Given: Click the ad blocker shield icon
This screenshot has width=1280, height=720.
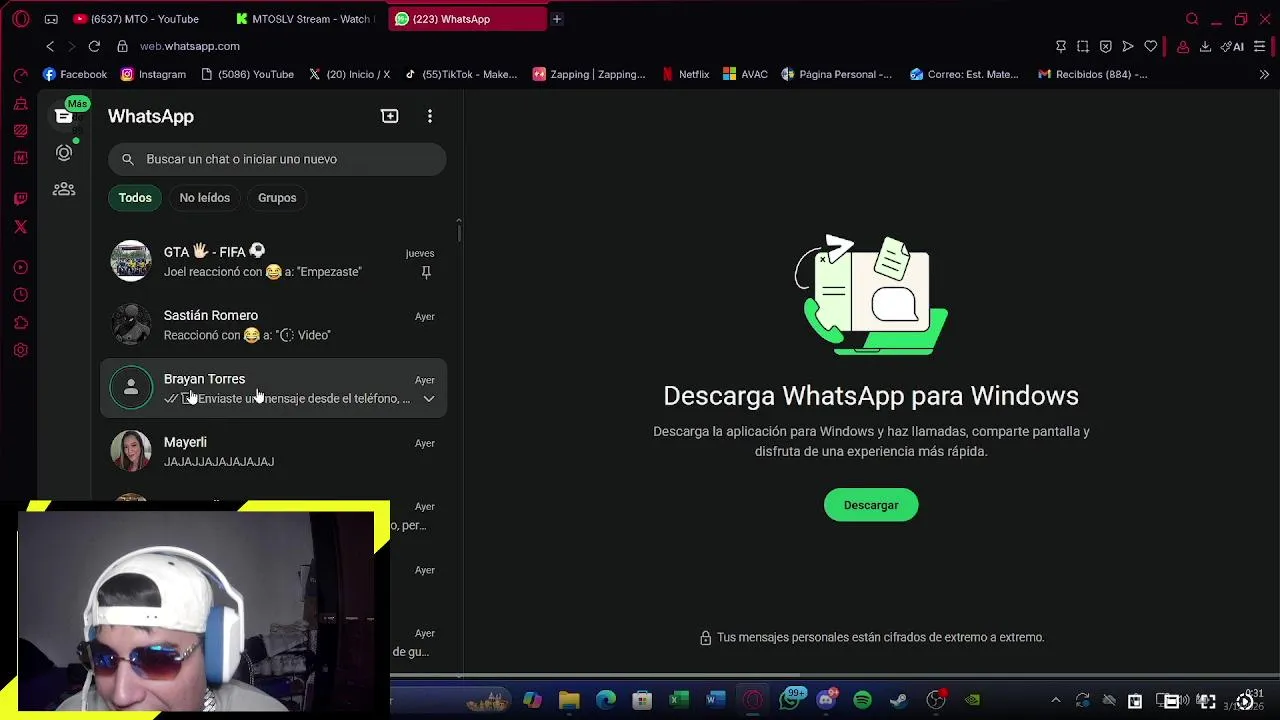Looking at the screenshot, I should coord(1106,46).
